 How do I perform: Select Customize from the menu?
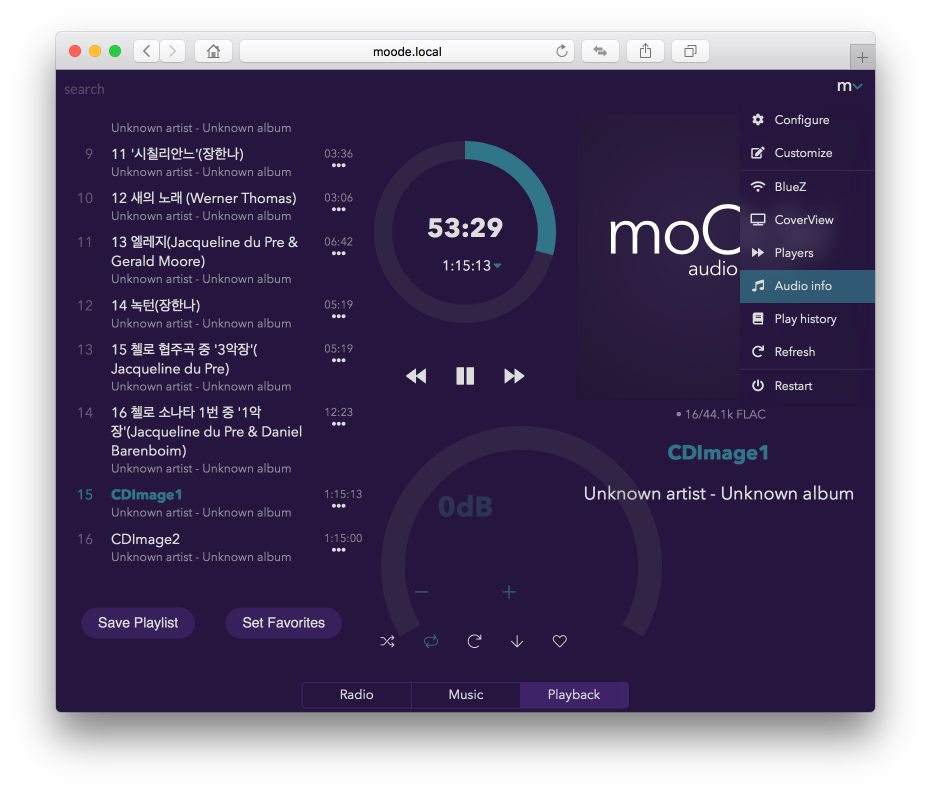[808, 153]
